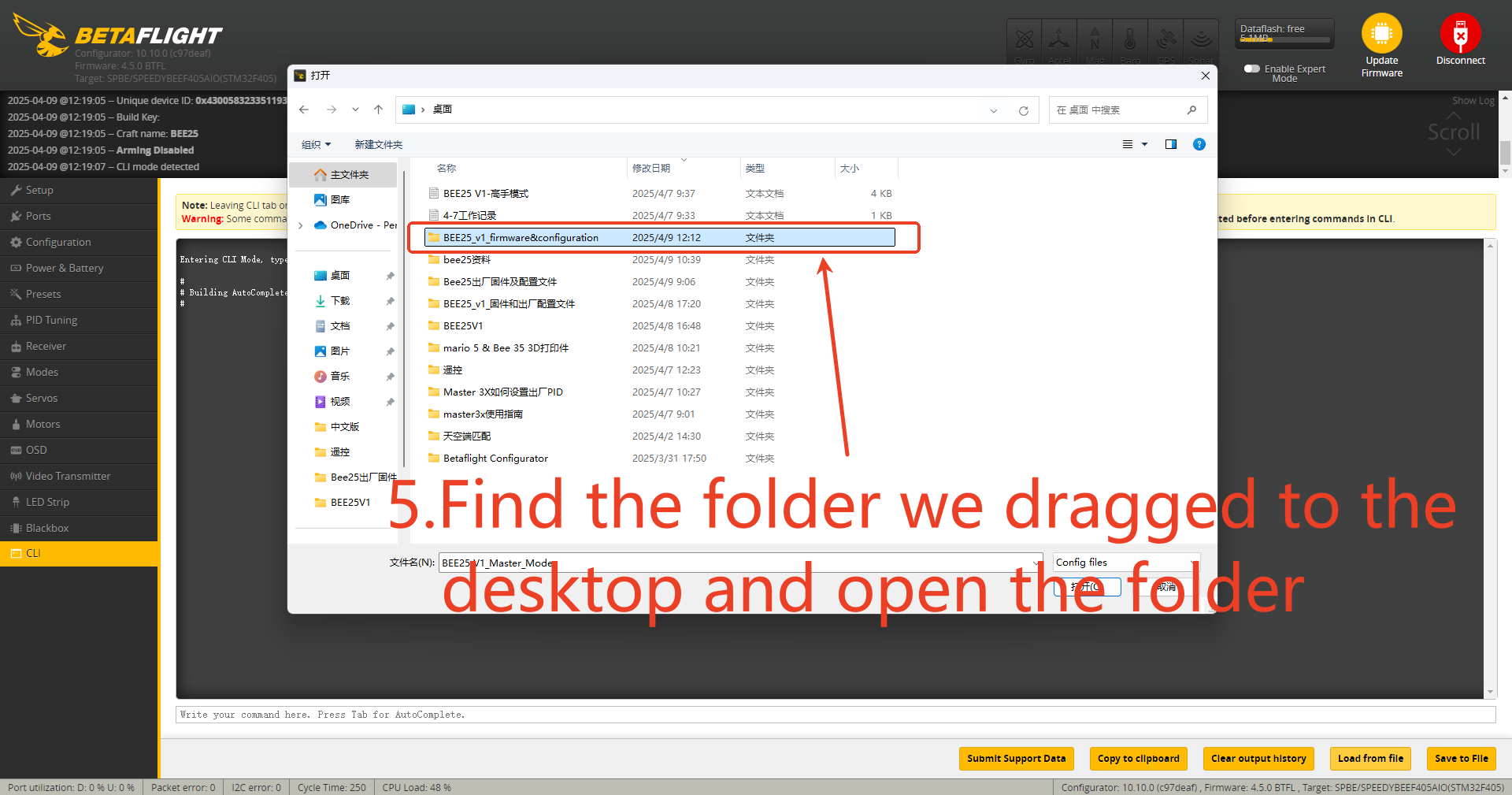Open the Configuration tab
The height and width of the screenshot is (795, 1512).
(x=79, y=242)
